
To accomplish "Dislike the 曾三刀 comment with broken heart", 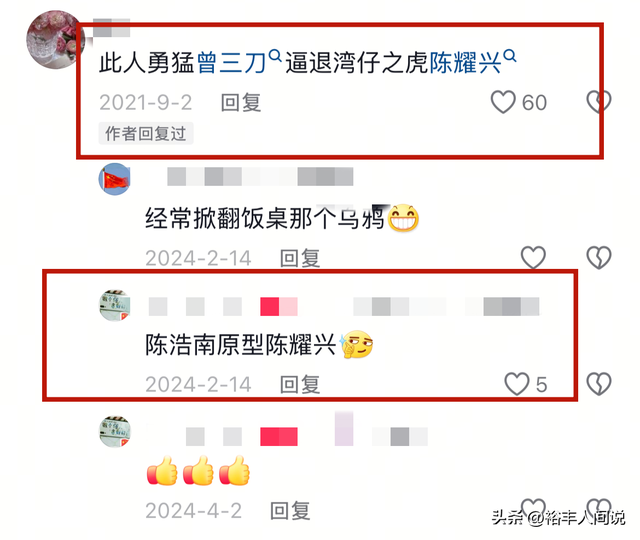I will [599, 102].
